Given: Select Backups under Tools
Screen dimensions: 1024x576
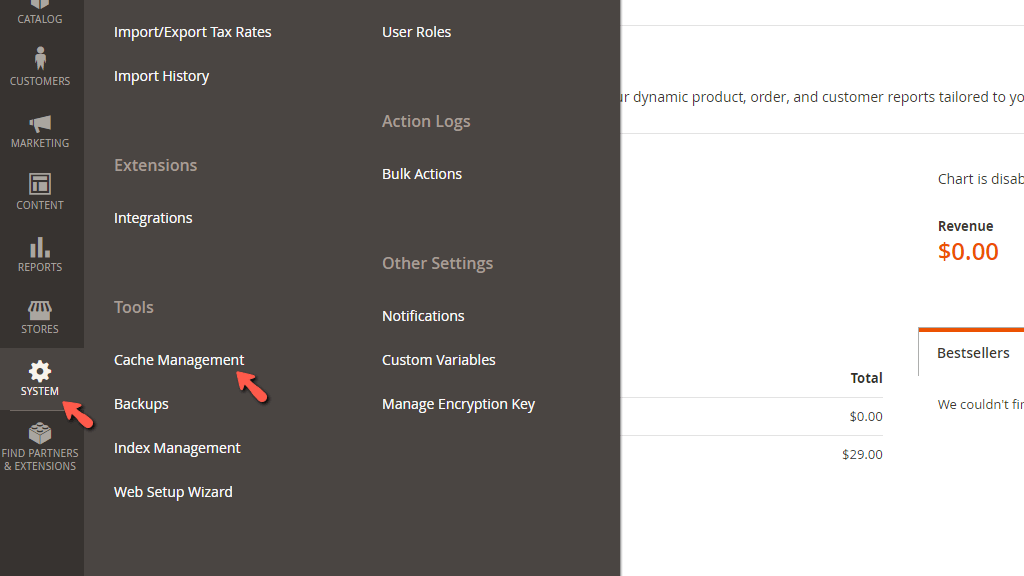Looking at the screenshot, I should pos(141,403).
